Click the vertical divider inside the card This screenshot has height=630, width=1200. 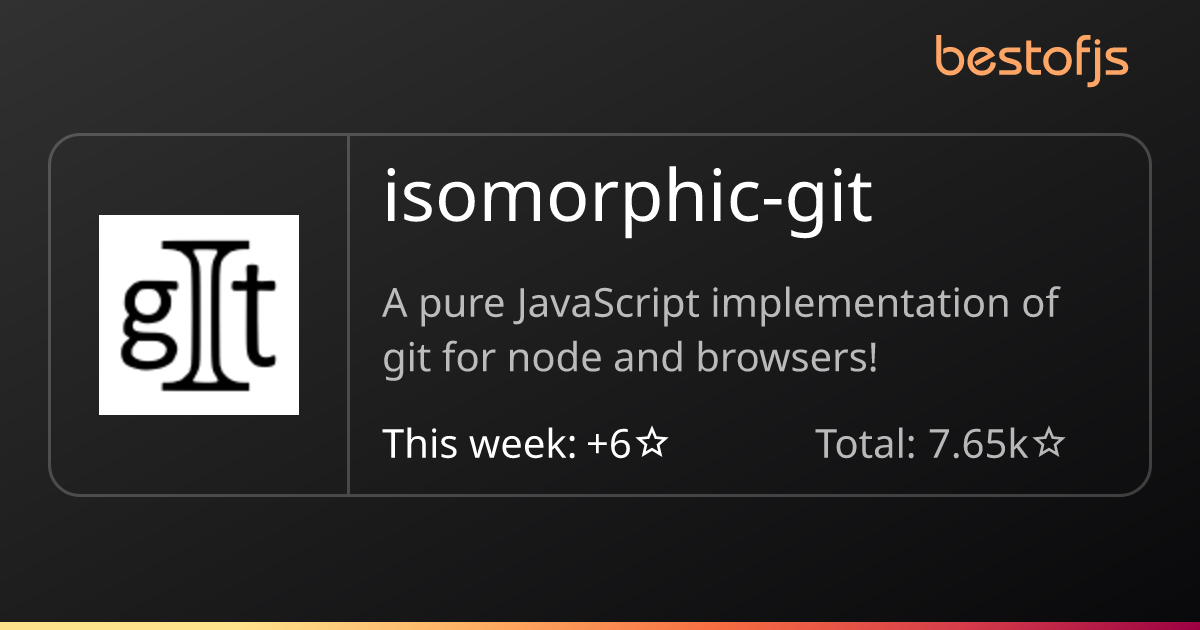348,315
